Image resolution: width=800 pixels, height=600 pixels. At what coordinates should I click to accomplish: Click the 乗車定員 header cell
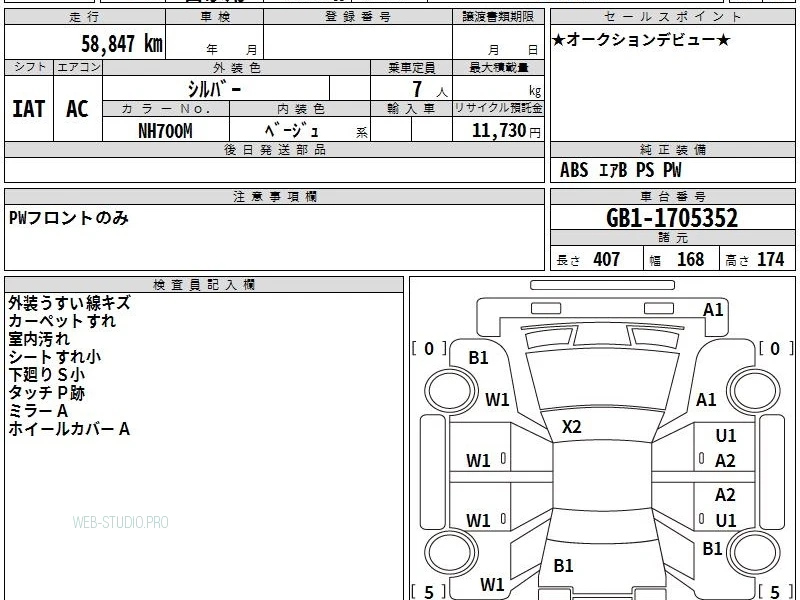[x=411, y=68]
